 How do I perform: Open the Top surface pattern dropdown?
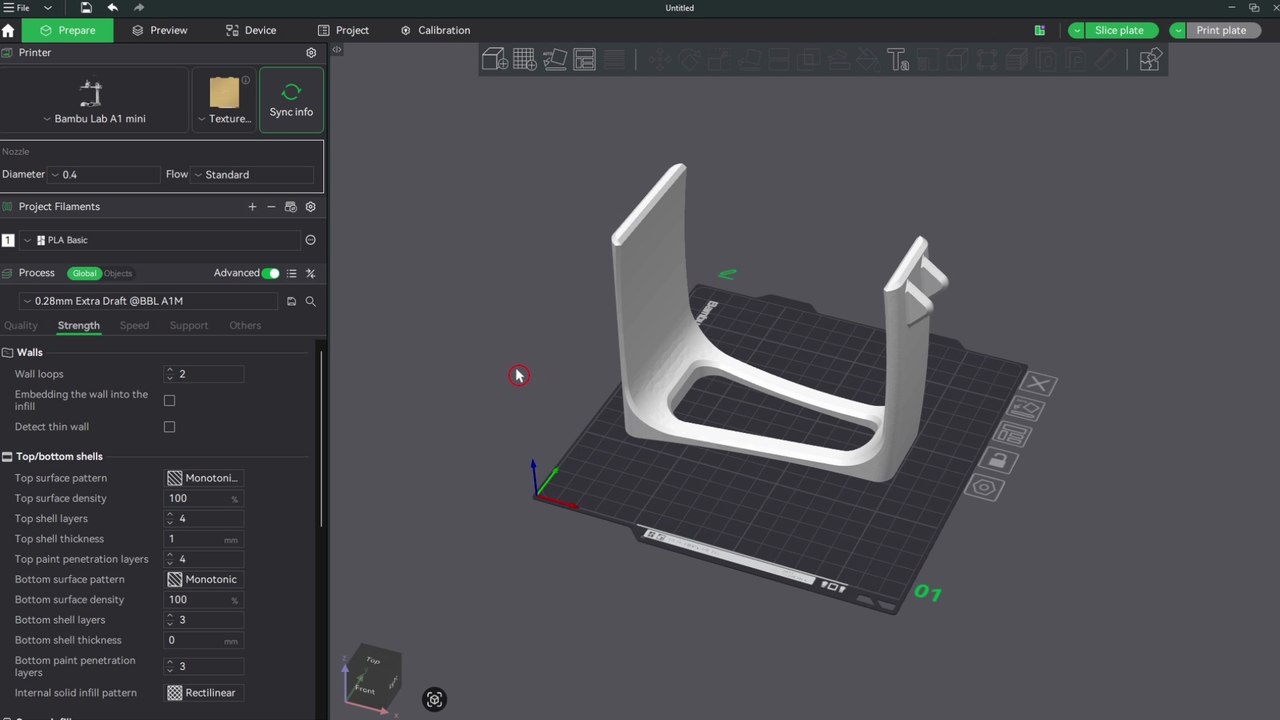point(204,478)
